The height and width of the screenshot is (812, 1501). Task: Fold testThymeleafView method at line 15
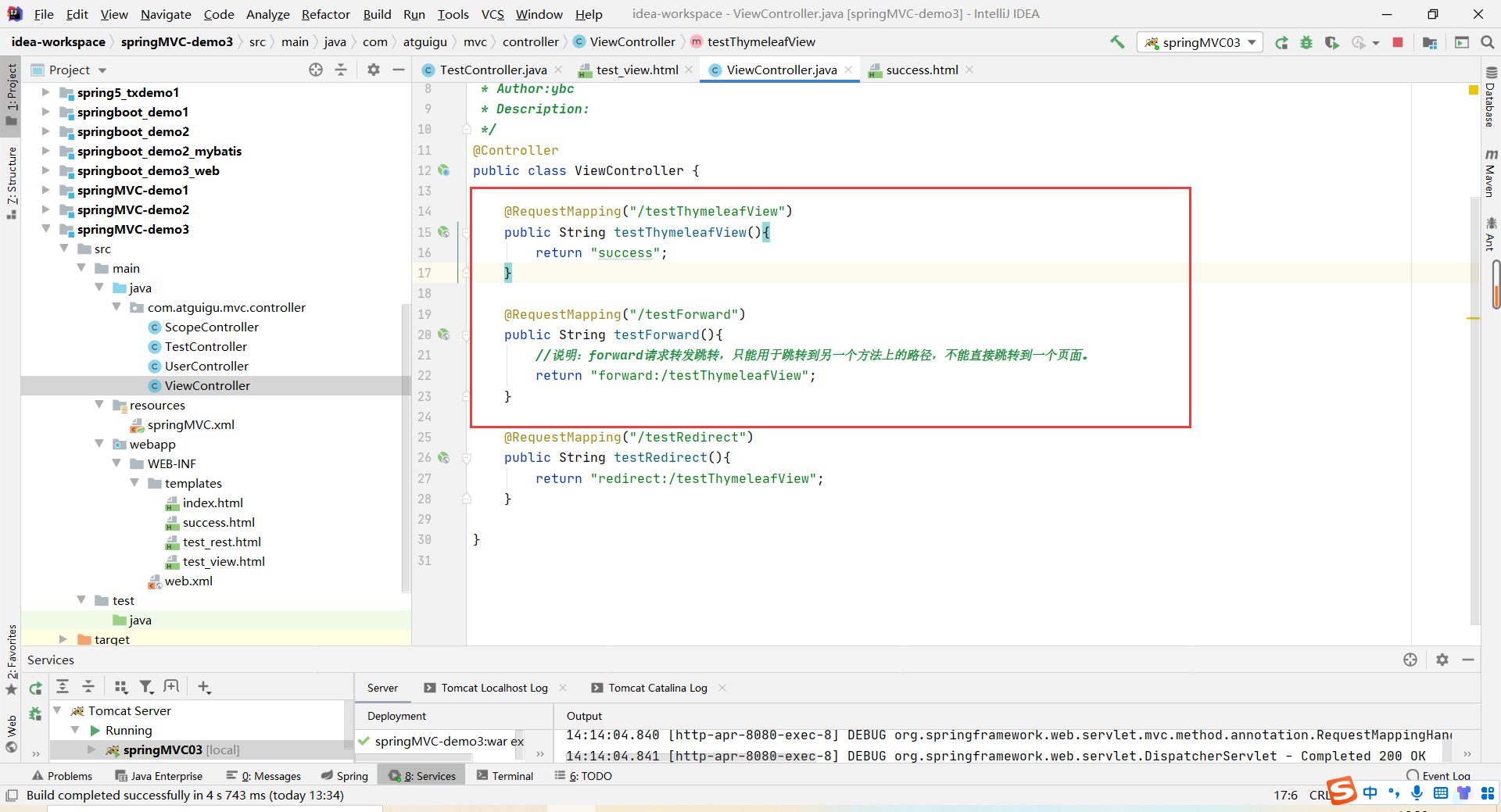[x=466, y=232]
